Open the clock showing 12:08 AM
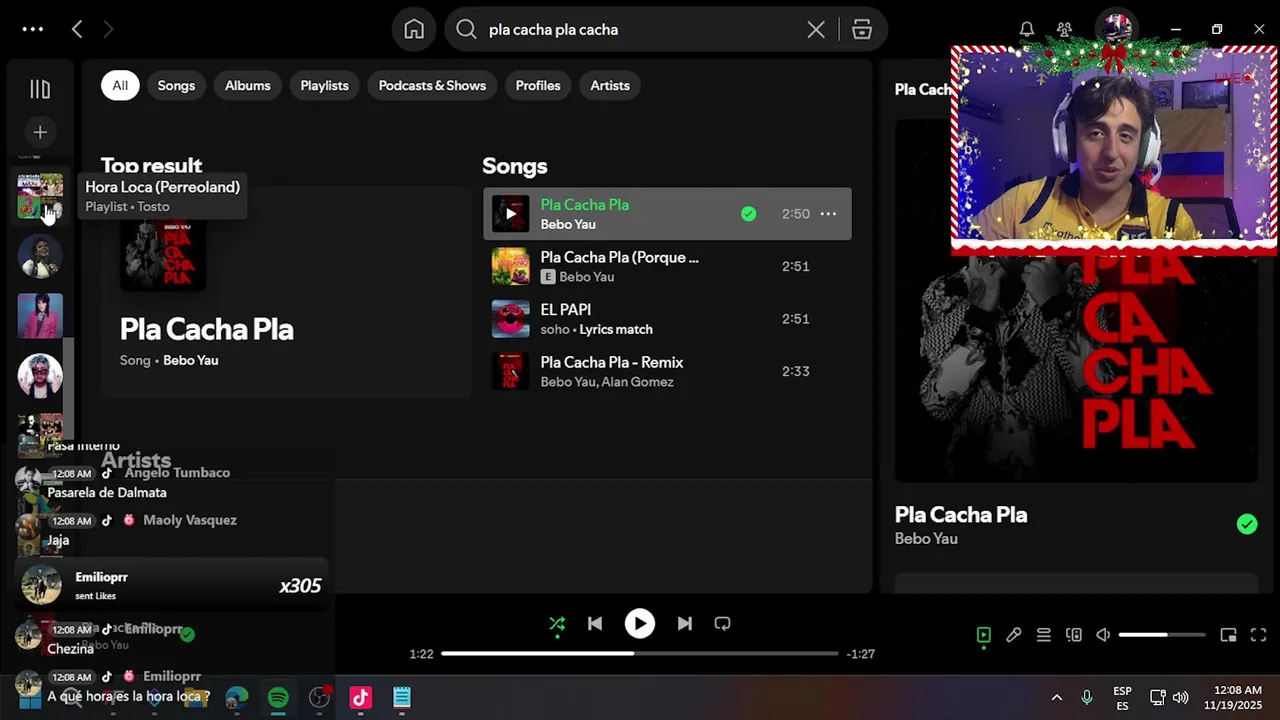The height and width of the screenshot is (720, 1280). coord(1233,698)
